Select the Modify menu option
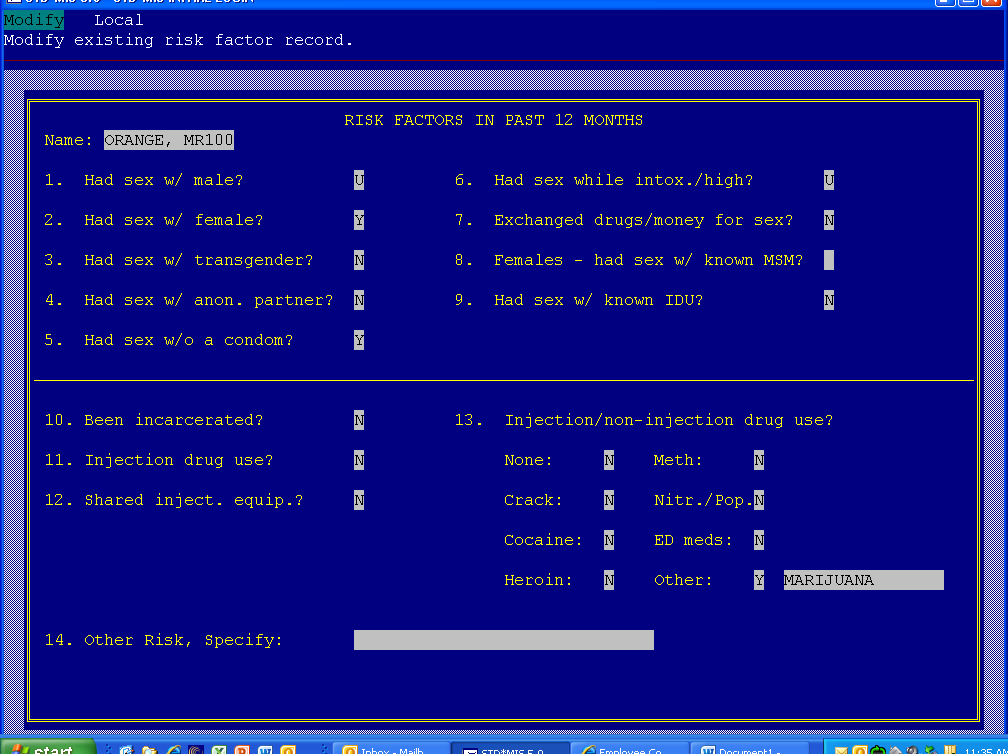 [33, 20]
